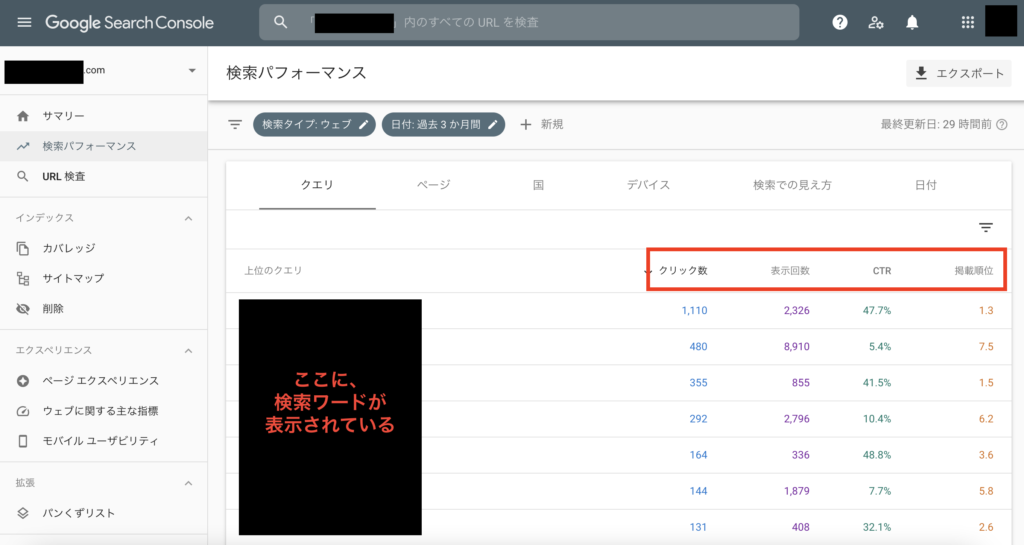This screenshot has height=545, width=1024.
Task: Select the クエリ tab
Action: [317, 185]
